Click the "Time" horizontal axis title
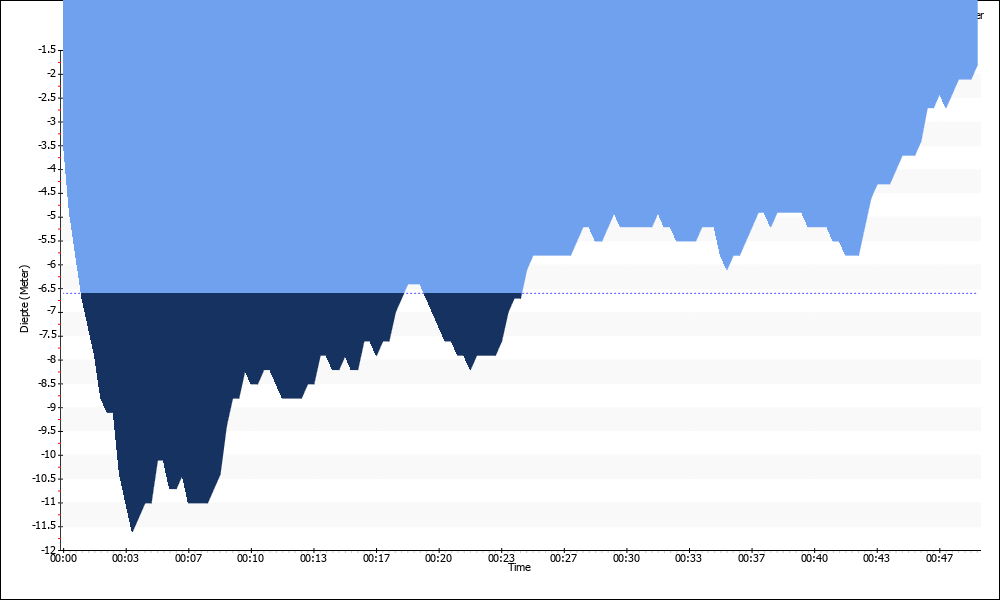Viewport: 1000px width, 600px height. point(519,567)
